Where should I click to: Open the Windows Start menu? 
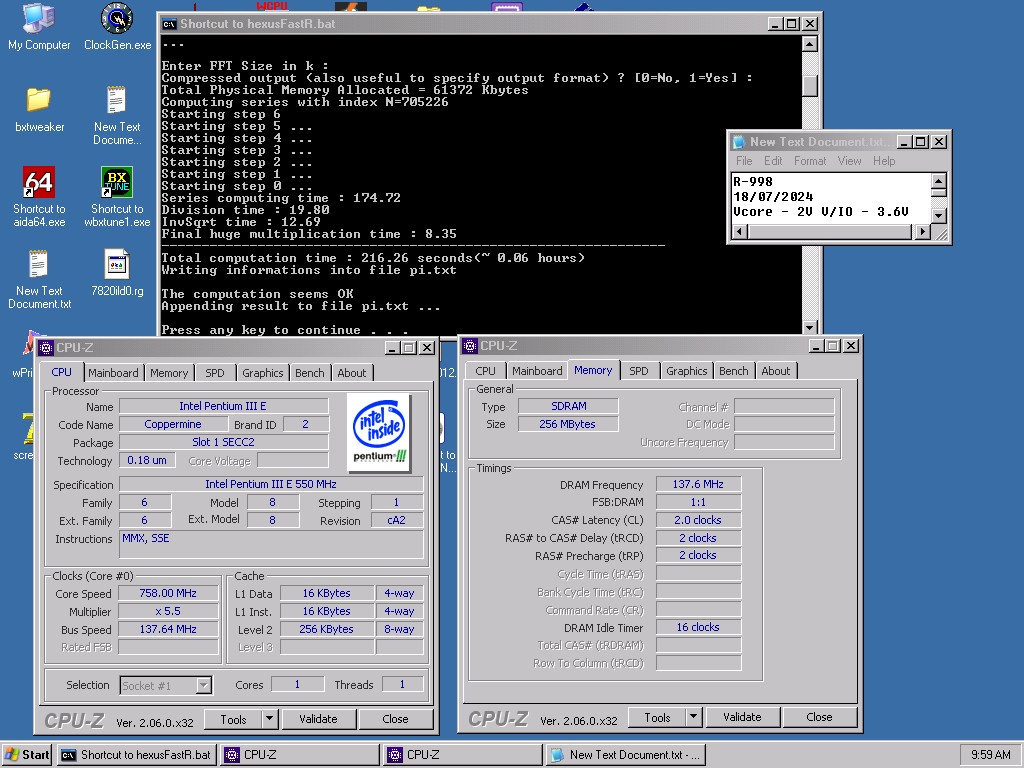tap(27, 754)
